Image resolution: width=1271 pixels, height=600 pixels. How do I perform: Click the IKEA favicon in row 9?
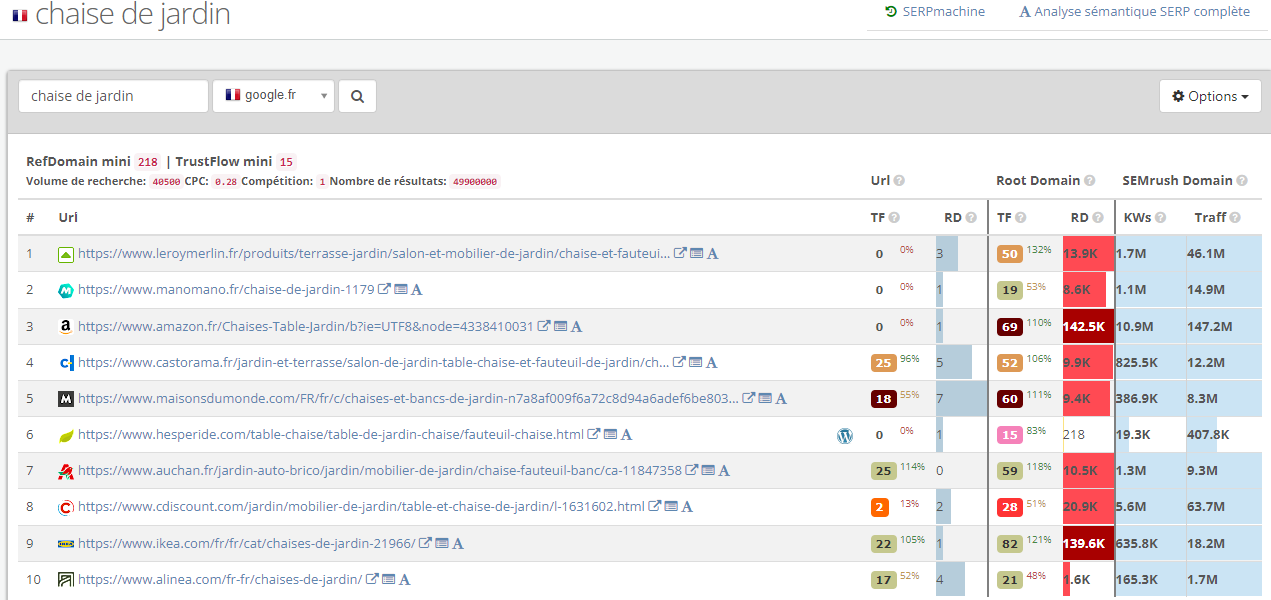coord(66,543)
